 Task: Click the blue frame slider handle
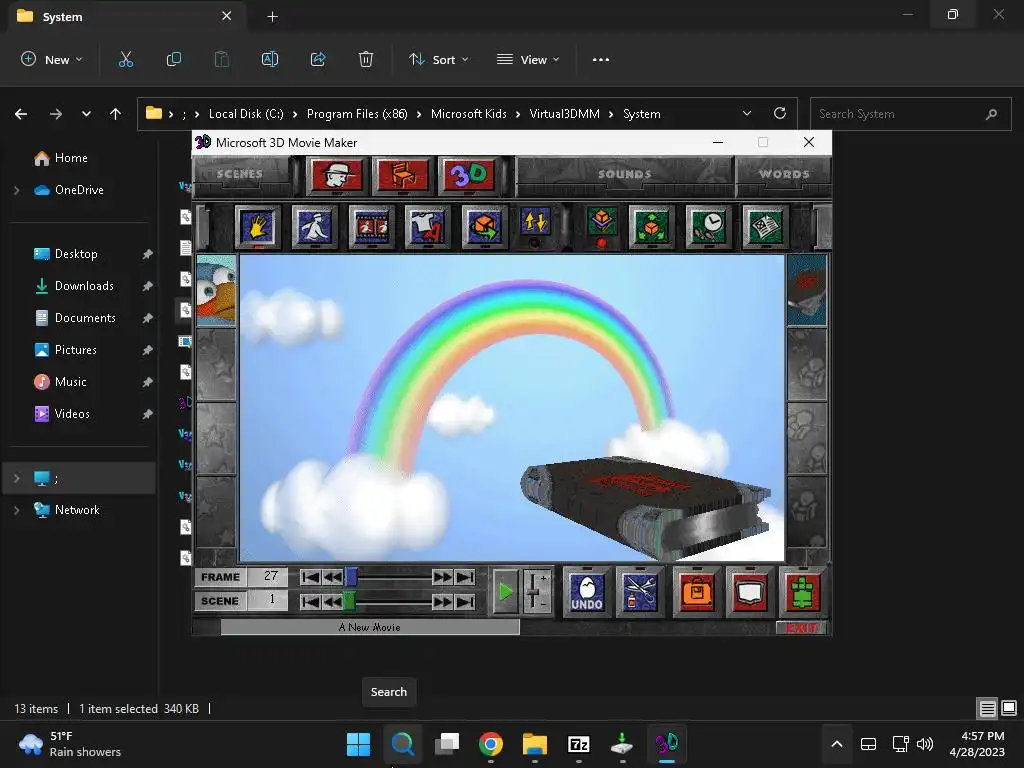point(351,577)
